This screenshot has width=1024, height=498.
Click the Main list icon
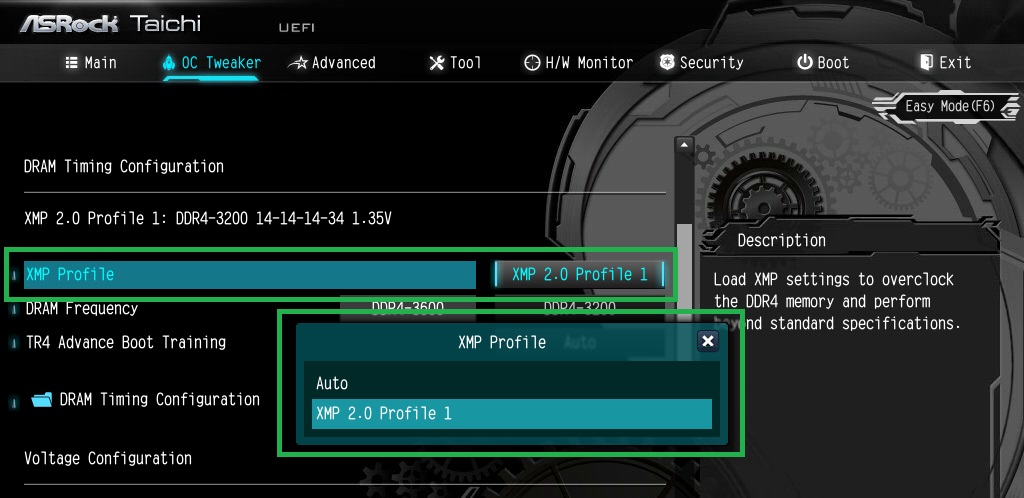[72, 63]
